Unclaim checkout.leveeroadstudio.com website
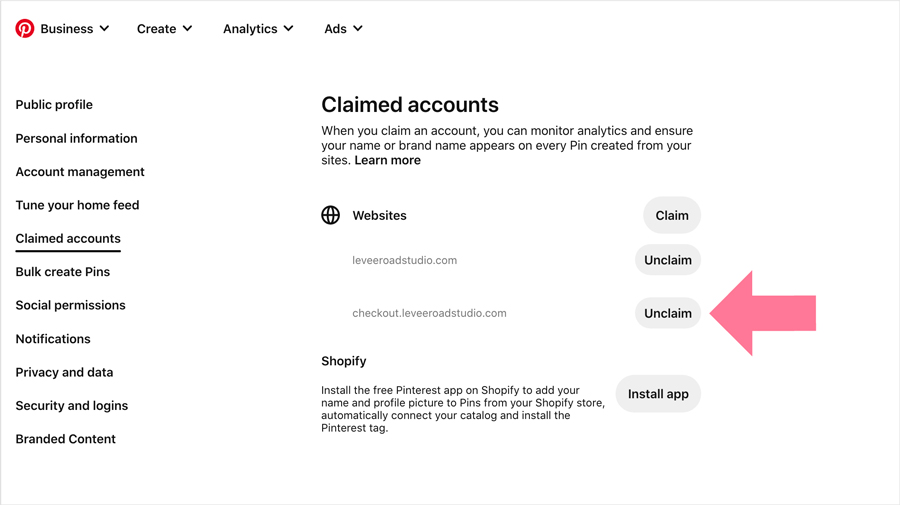This screenshot has width=900, height=505. [667, 313]
